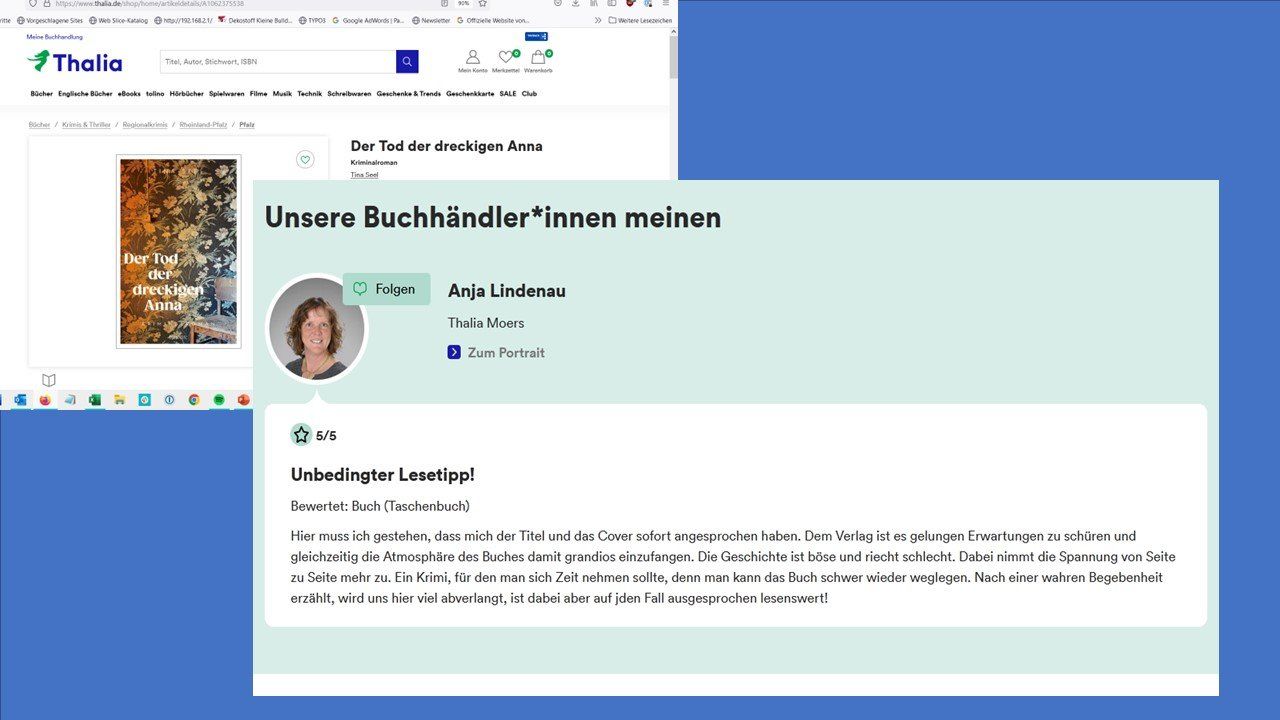Open Google AdWords bookmark
The width and height of the screenshot is (1280, 720).
[368, 20]
